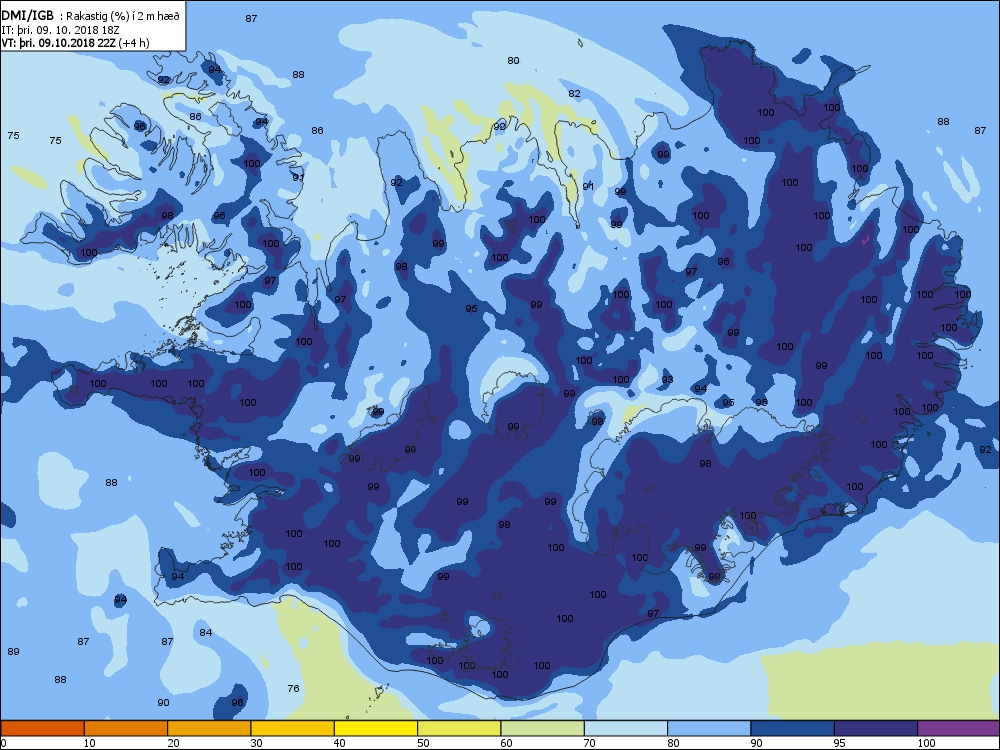Select the 'IT: þri. 09. 10. 2018 18Z' line
Image resolution: width=1000 pixels, height=750 pixels.
point(61,29)
